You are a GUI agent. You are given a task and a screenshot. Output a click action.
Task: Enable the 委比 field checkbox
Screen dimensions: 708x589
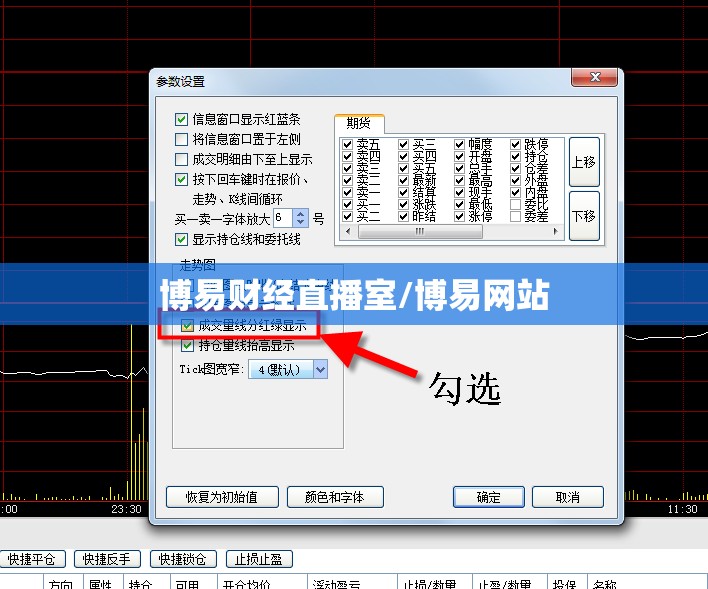click(515, 205)
